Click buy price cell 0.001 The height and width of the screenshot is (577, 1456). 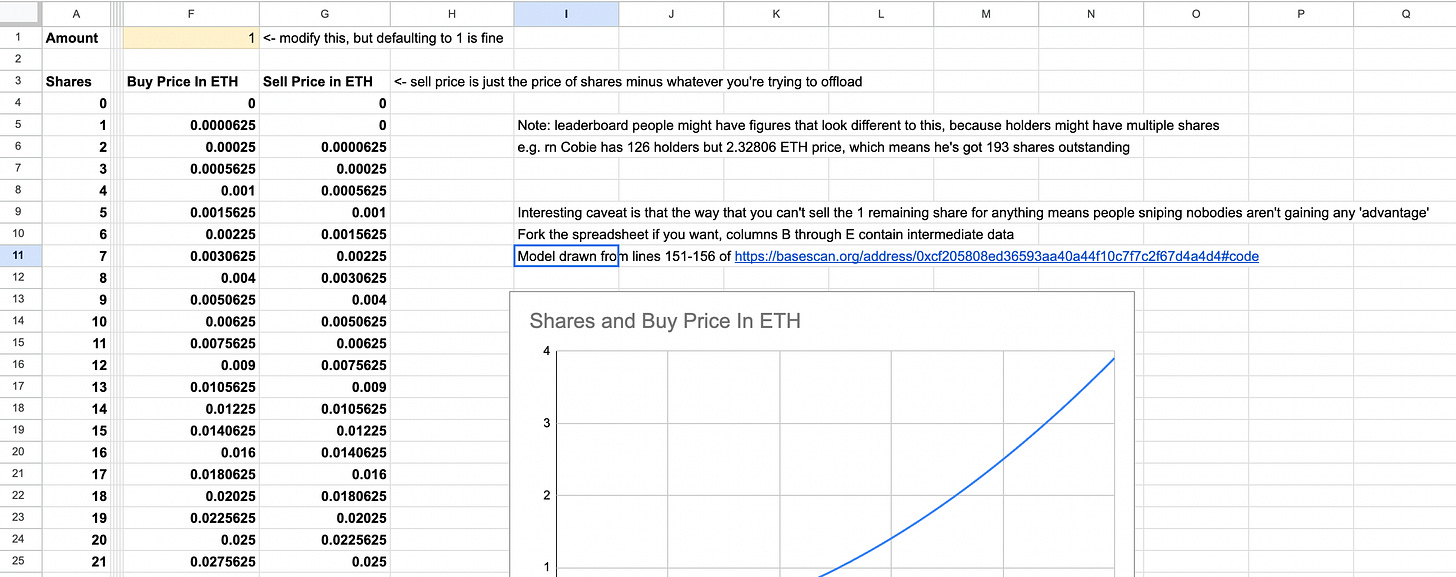191,191
